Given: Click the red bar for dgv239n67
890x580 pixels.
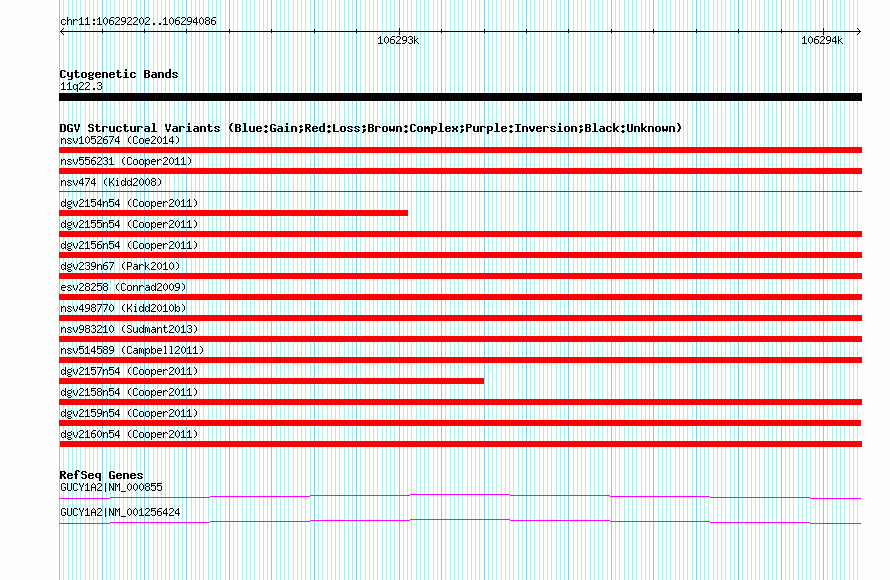Looking at the screenshot, I should [460, 276].
